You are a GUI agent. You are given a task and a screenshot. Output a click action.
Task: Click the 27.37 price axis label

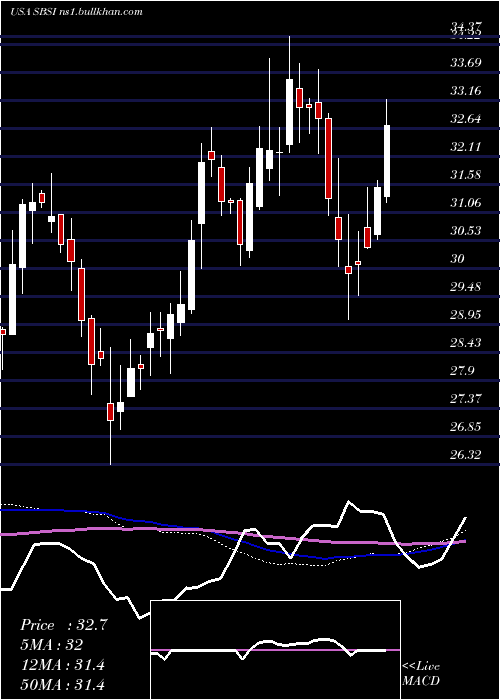point(466,399)
